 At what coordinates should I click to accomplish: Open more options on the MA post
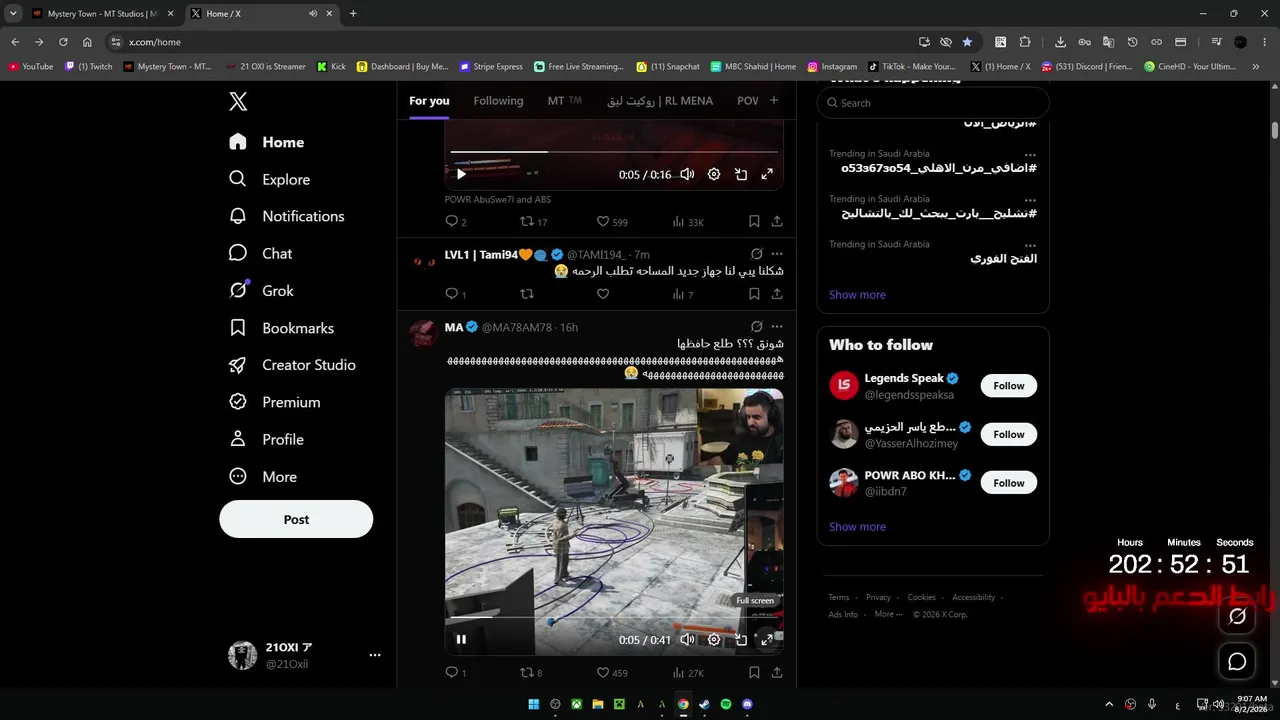(777, 327)
